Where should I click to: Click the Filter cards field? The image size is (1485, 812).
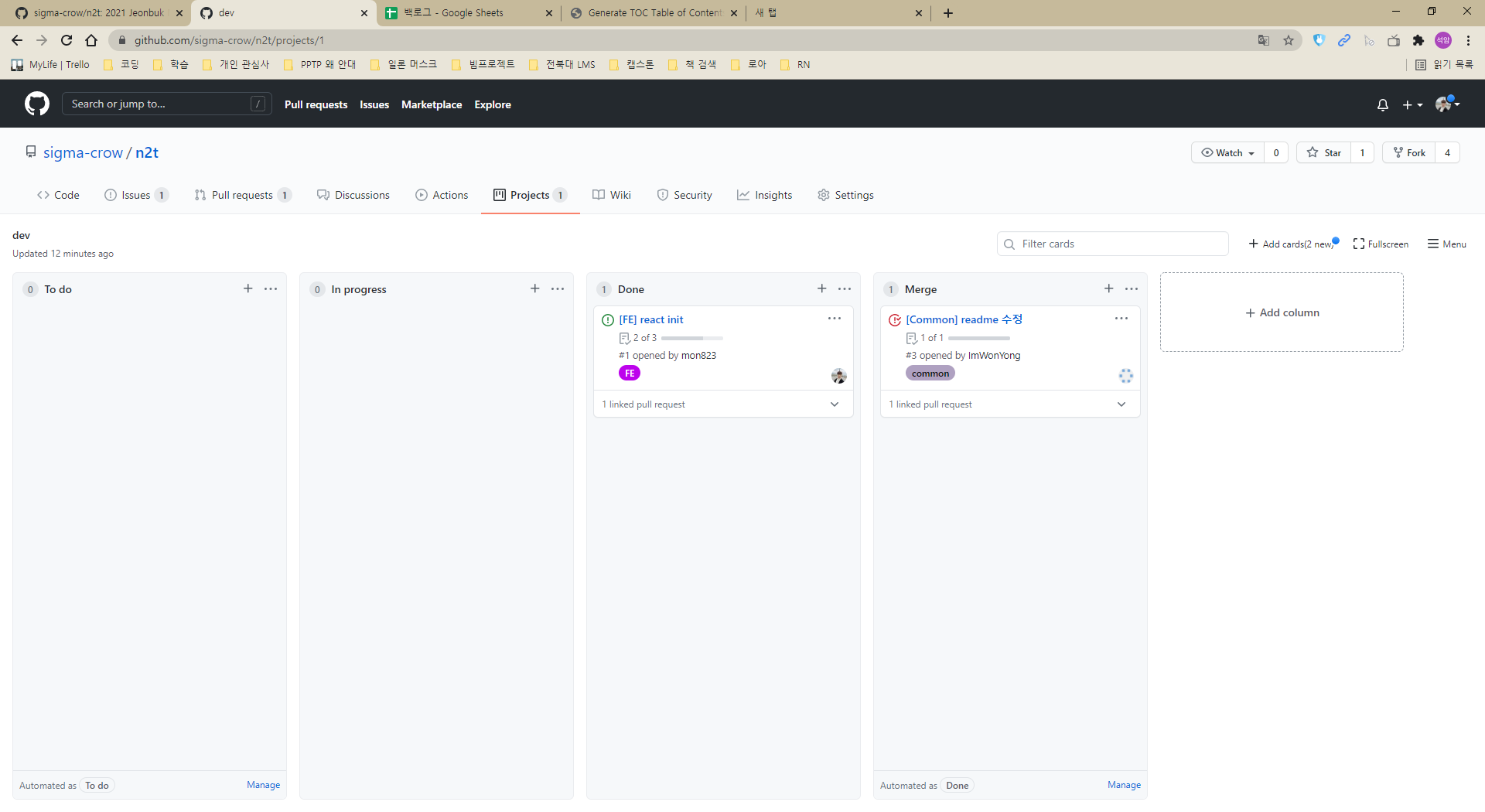[1113, 244]
